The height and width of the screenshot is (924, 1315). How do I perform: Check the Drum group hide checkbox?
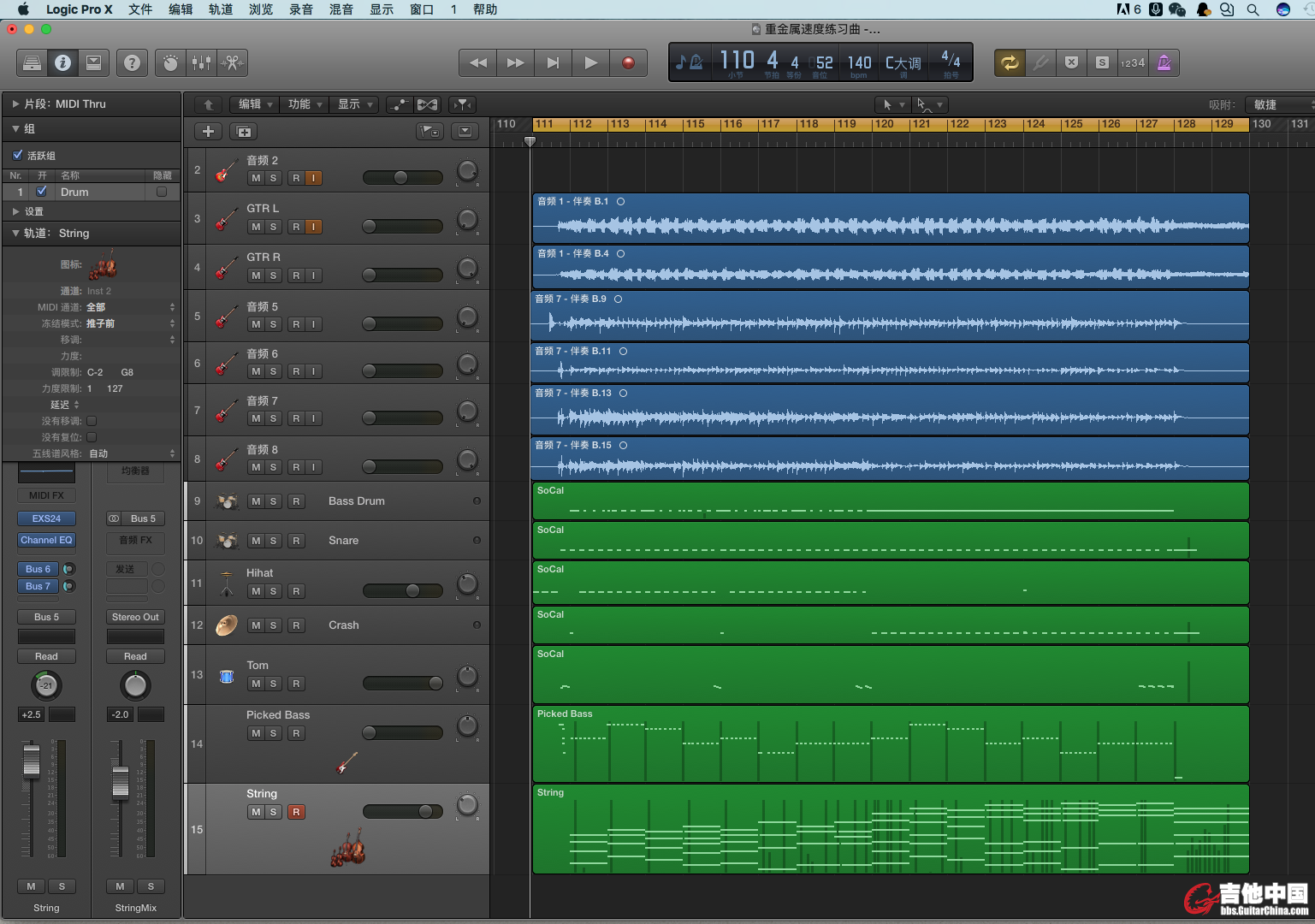[x=162, y=192]
